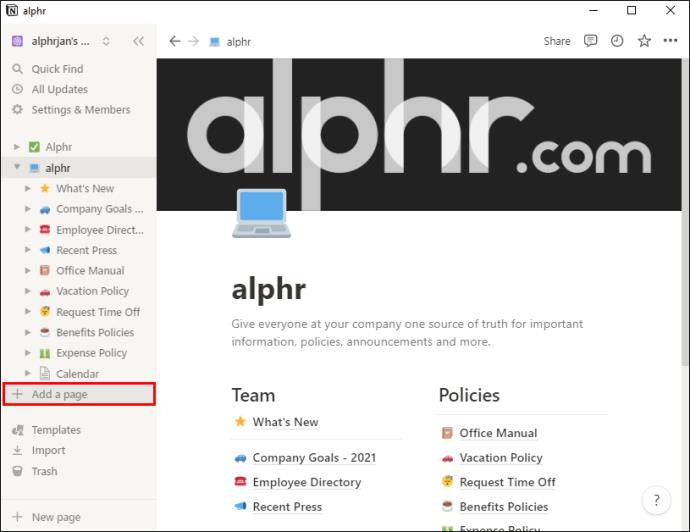Expand Vacation Policy sidebar arrow
This screenshot has width=690, height=532.
[x=27, y=291]
